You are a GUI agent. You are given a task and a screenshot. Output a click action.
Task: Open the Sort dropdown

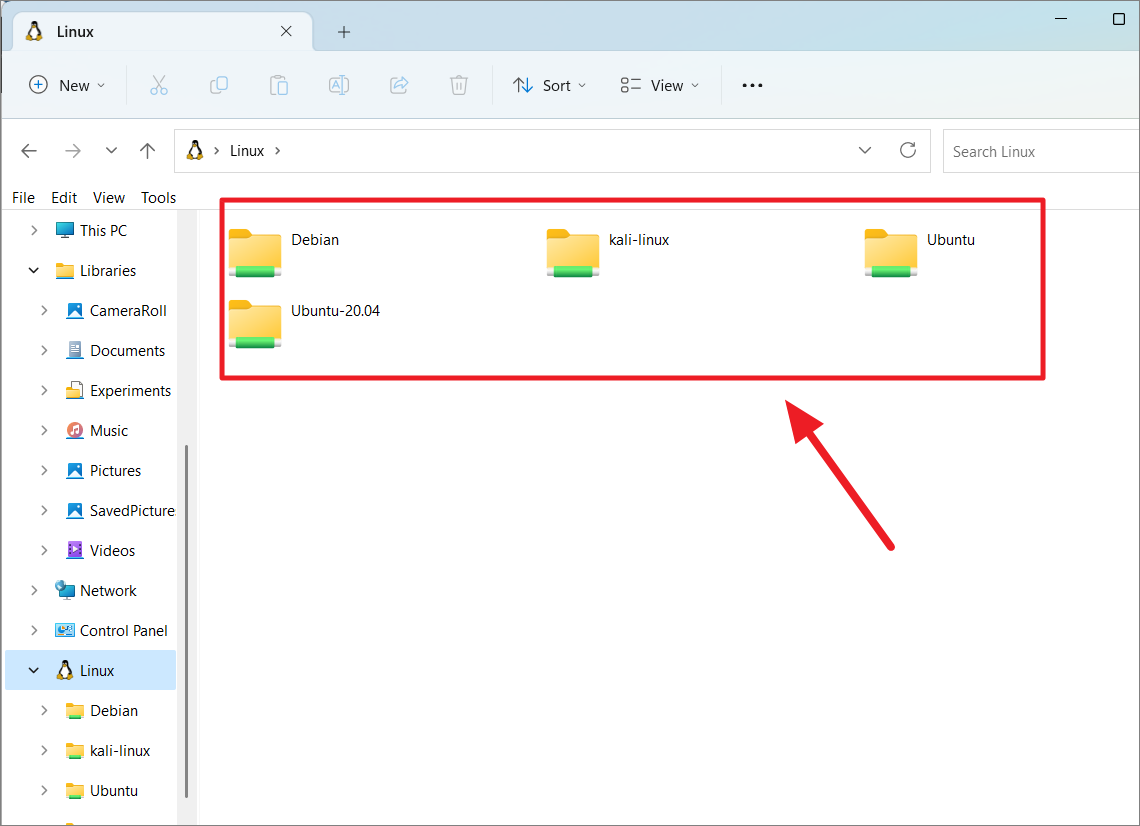coord(550,85)
